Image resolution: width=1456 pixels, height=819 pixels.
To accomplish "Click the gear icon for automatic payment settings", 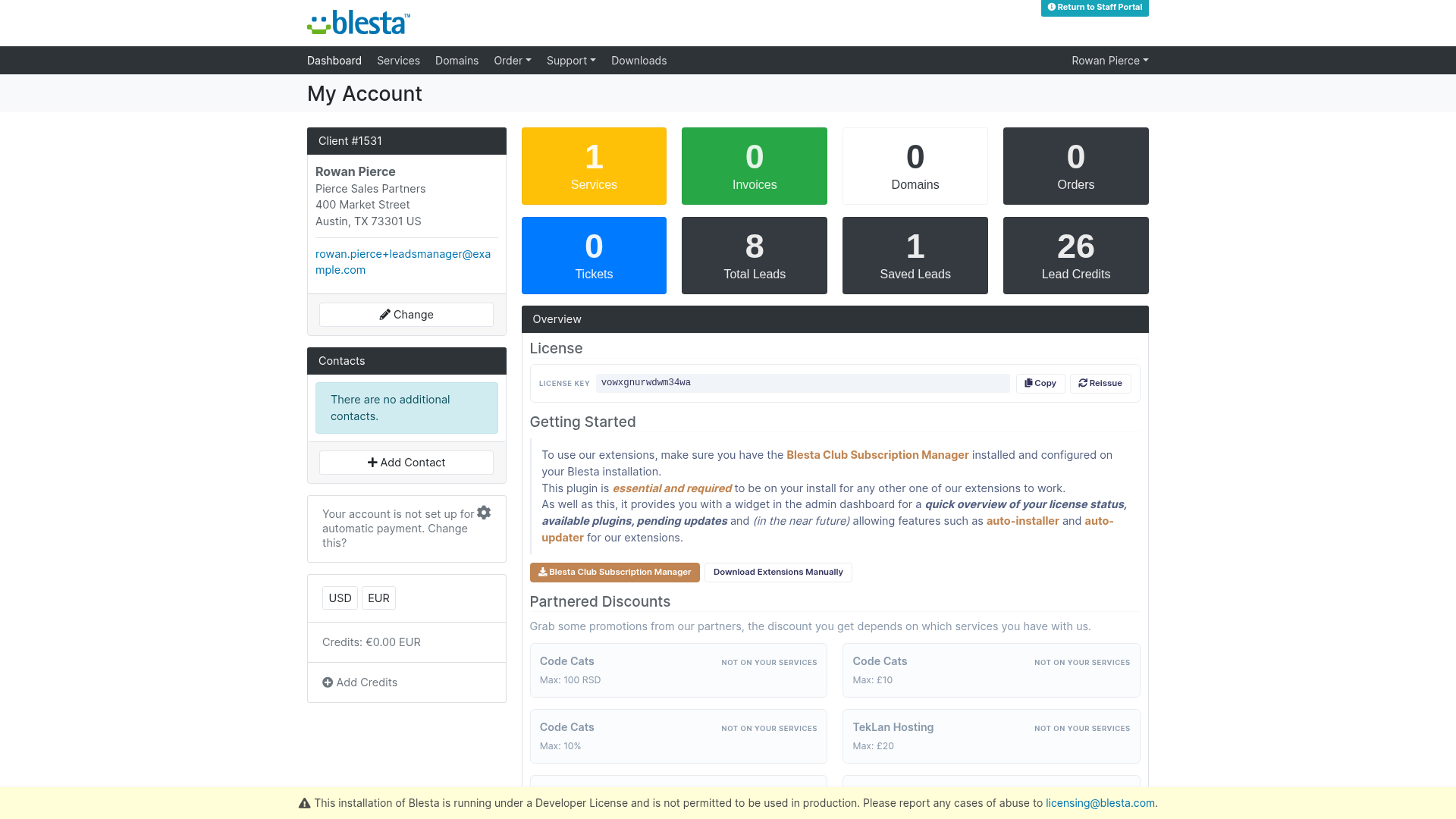I will pyautogui.click(x=484, y=513).
